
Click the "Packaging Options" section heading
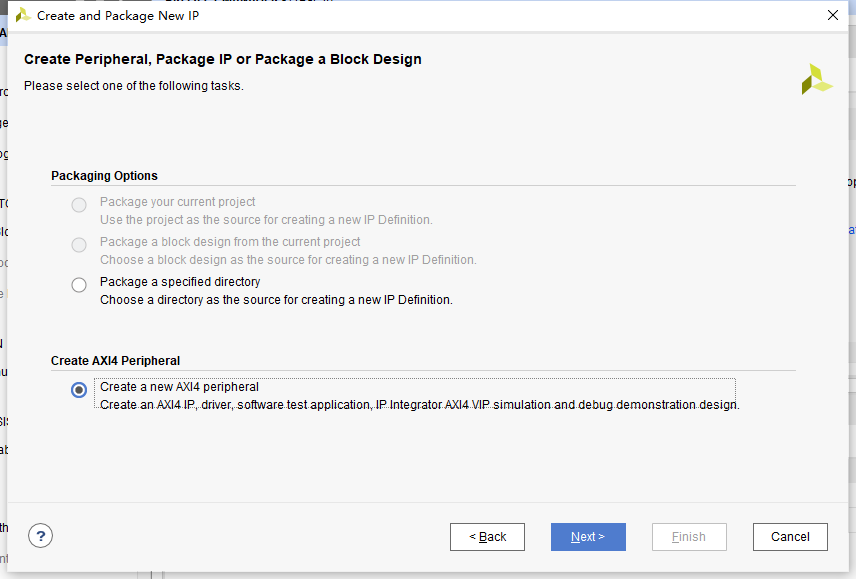[104, 176]
